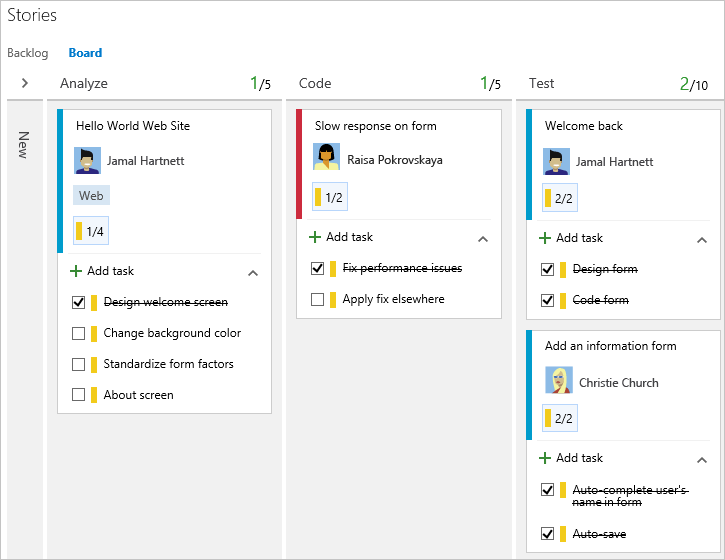Click the Web tag
Image resolution: width=725 pixels, height=560 pixels.
[x=91, y=195]
